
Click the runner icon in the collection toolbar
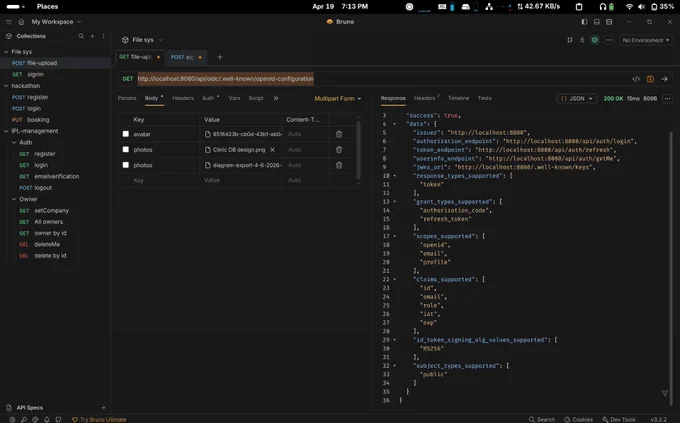pos(582,40)
